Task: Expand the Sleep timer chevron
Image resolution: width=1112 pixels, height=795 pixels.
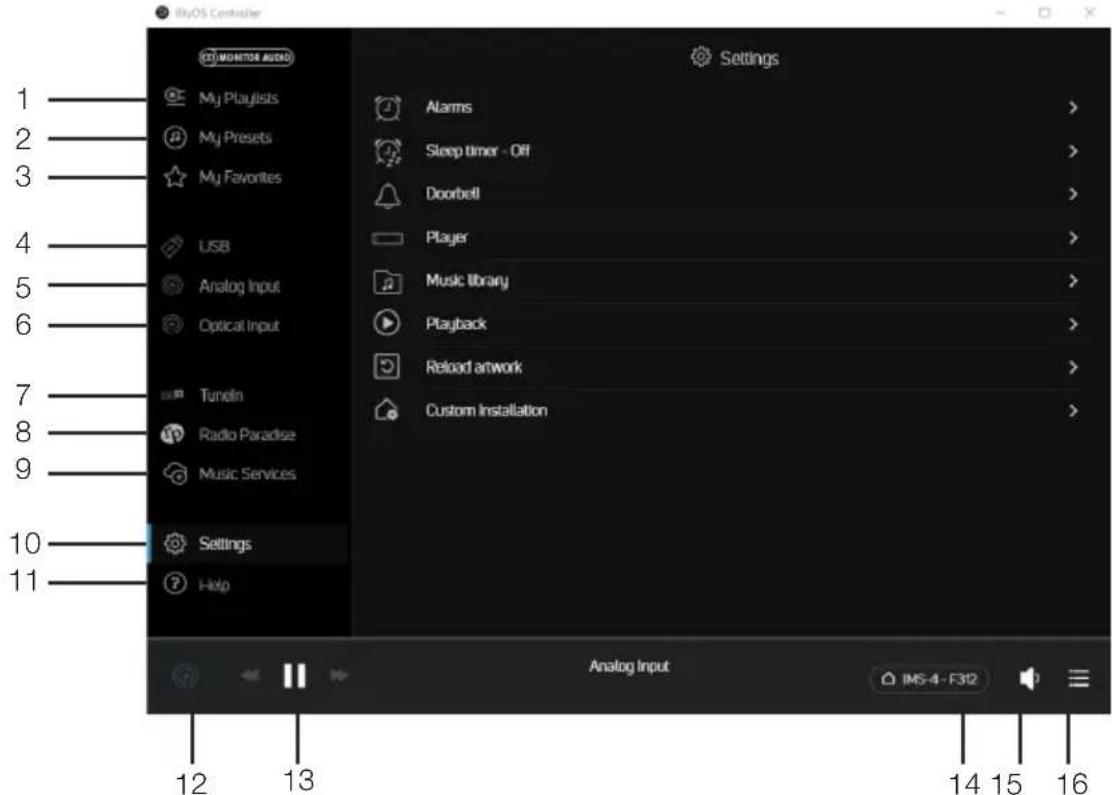Action: [1073, 151]
